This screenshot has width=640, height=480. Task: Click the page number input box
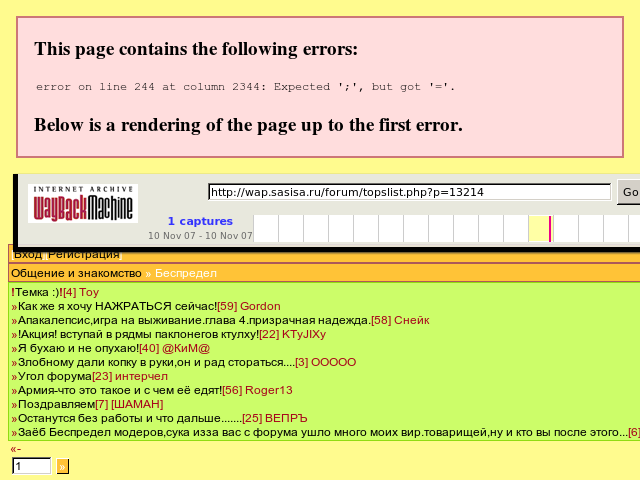31,466
